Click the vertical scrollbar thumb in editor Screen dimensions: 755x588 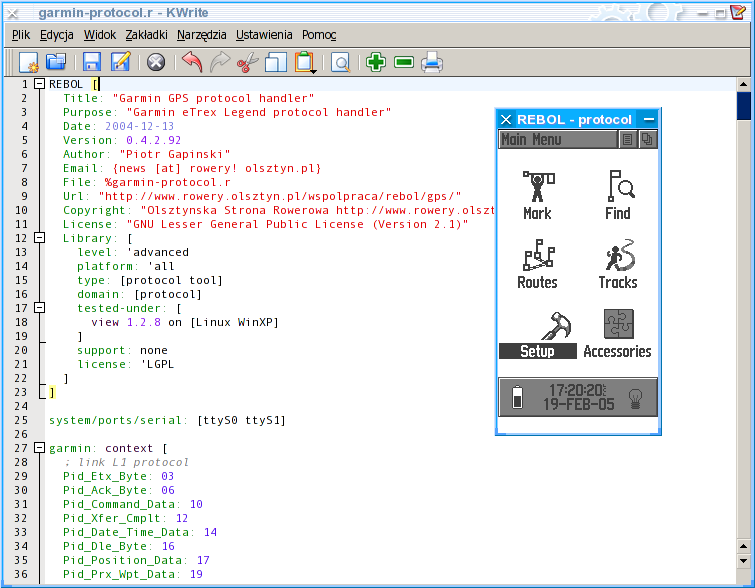(x=743, y=105)
